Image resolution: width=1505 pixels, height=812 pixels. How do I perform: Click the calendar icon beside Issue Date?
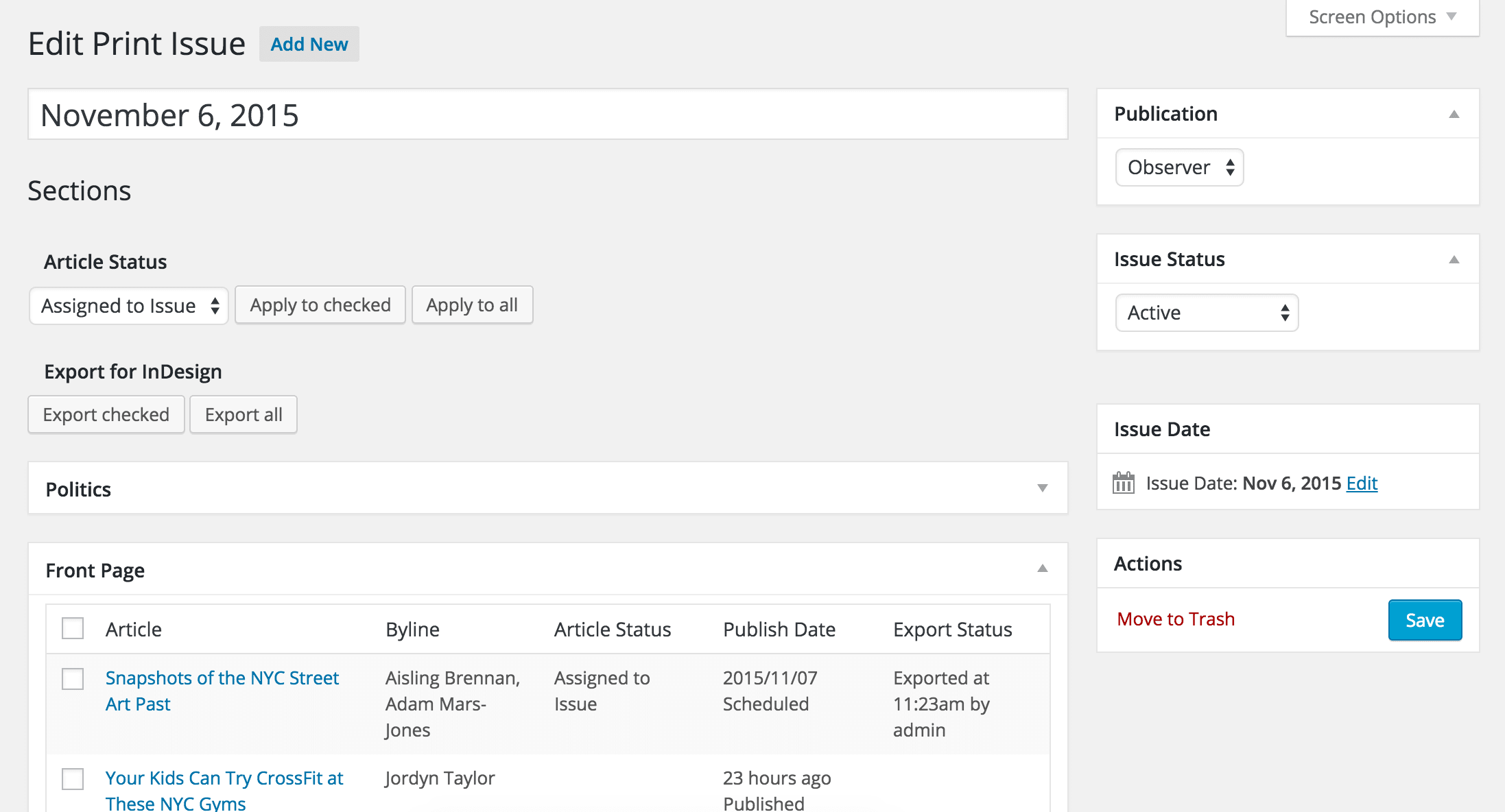pos(1124,483)
